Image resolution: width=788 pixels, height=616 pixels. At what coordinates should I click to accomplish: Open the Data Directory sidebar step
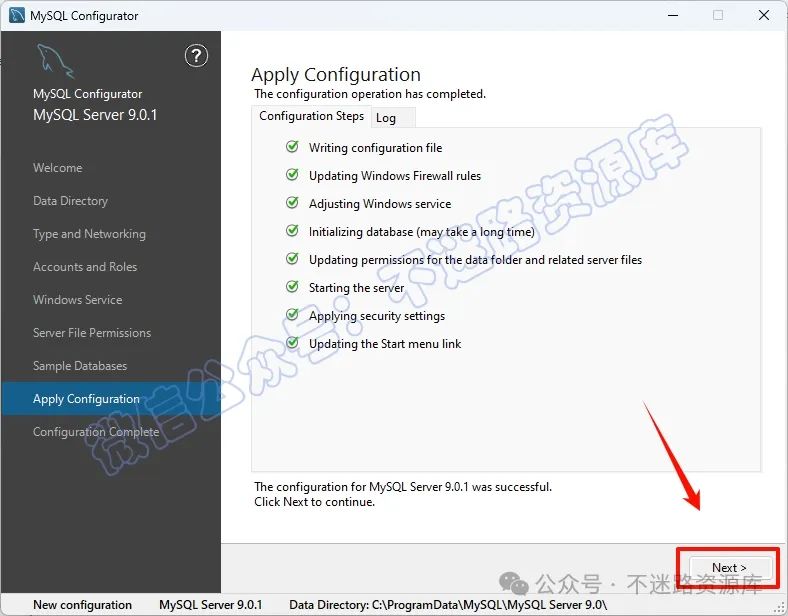(70, 201)
